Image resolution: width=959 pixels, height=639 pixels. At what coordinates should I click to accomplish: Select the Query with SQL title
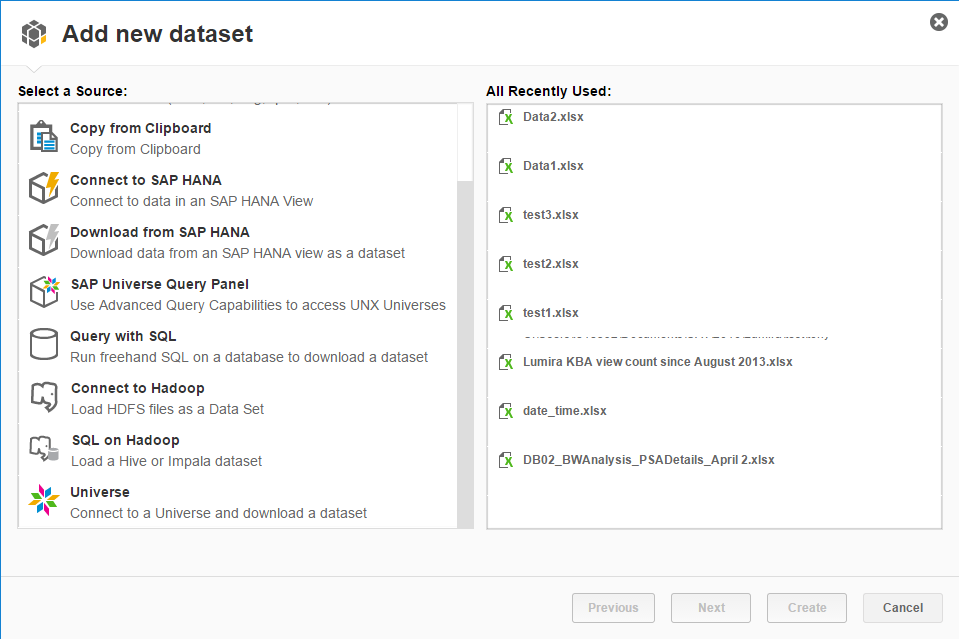click(123, 336)
